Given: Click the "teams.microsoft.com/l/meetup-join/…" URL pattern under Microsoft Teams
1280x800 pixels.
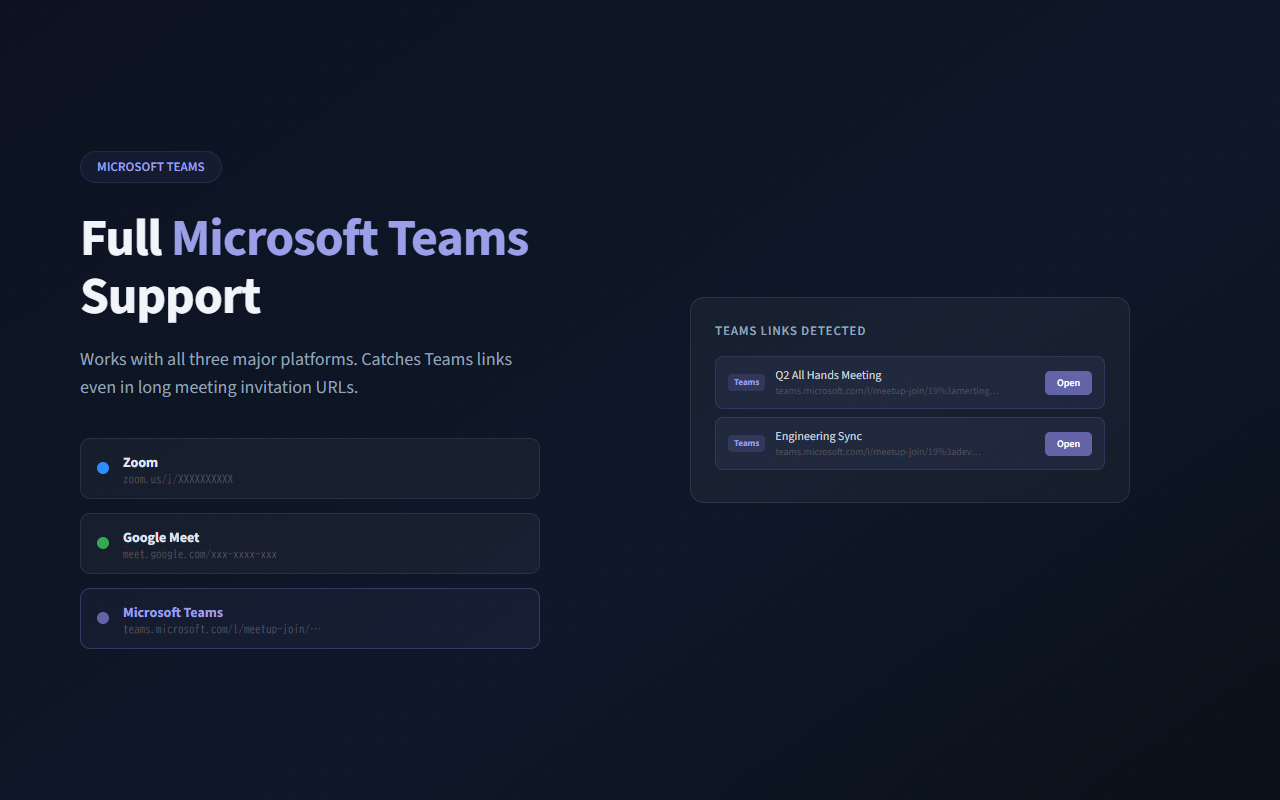Looking at the screenshot, I should click(222, 629).
